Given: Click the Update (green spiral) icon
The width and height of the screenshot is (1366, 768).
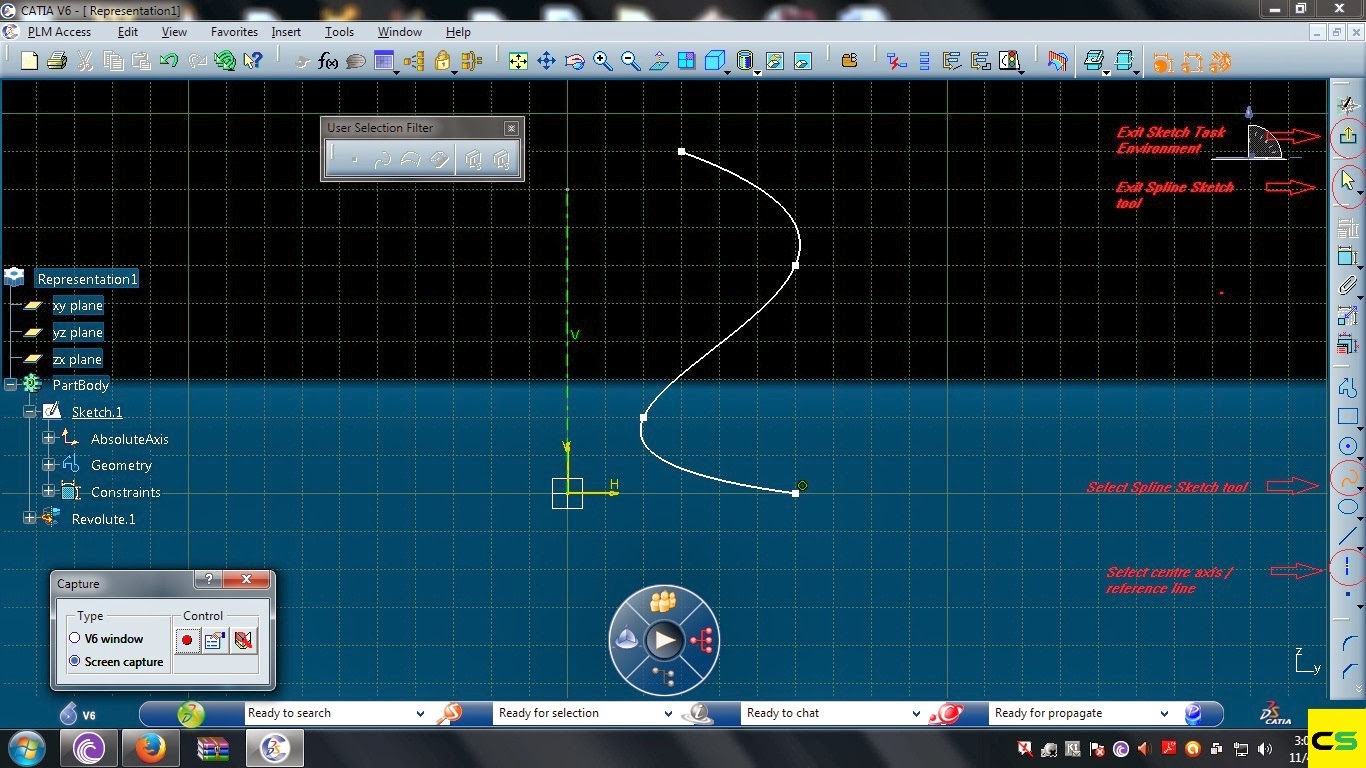Looking at the screenshot, I should [225, 62].
